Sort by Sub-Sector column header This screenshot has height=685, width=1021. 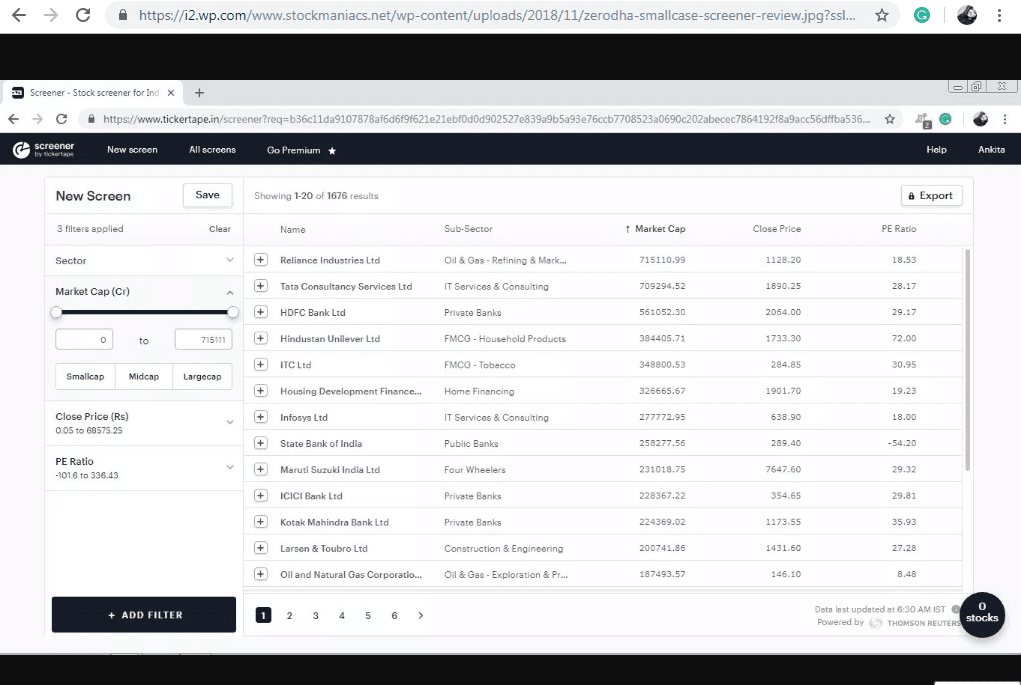coord(468,229)
